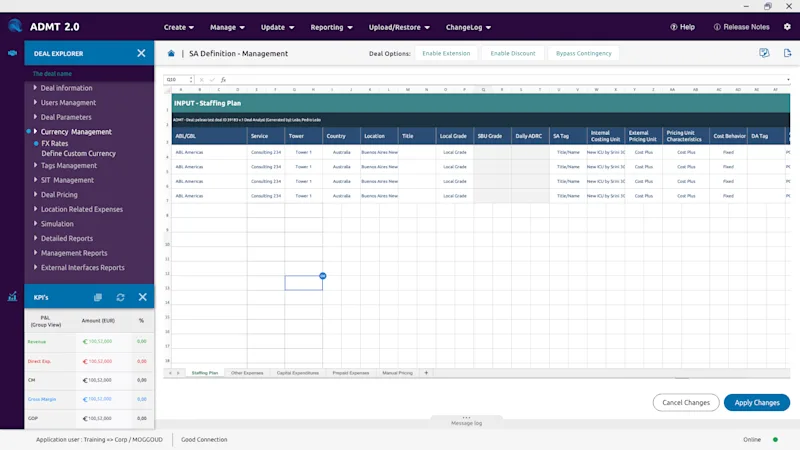Refresh the KPI's panel

pyautogui.click(x=120, y=297)
